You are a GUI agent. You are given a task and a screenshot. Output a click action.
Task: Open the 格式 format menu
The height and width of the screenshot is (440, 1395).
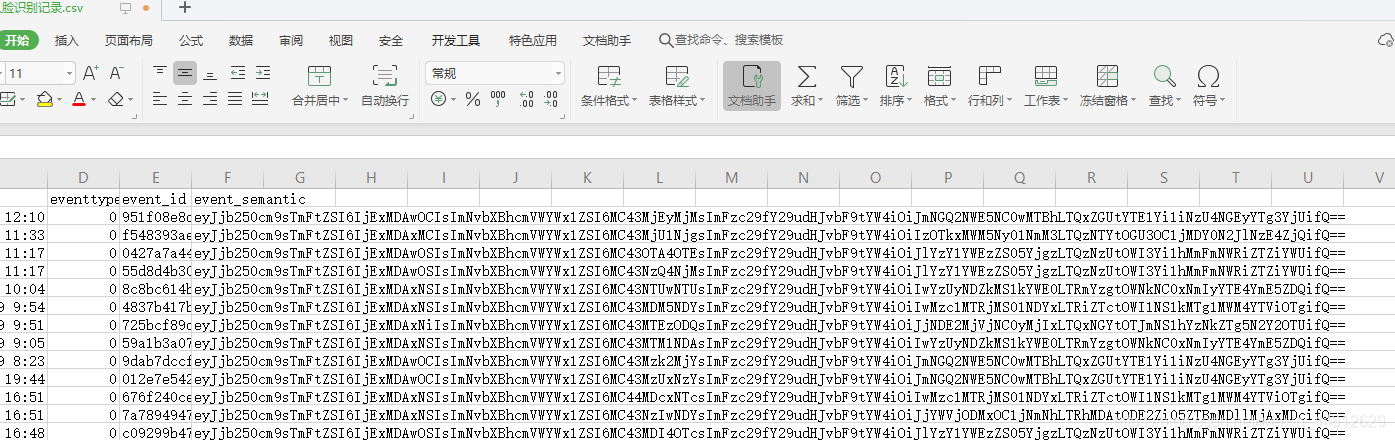tap(939, 85)
